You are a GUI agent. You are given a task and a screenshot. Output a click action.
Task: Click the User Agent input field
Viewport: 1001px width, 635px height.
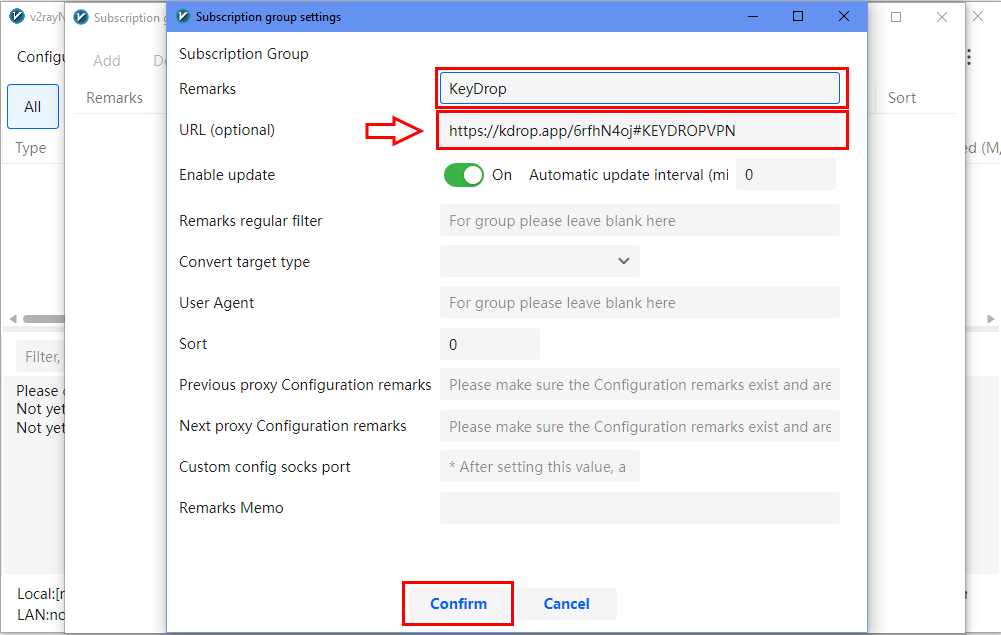[639, 302]
